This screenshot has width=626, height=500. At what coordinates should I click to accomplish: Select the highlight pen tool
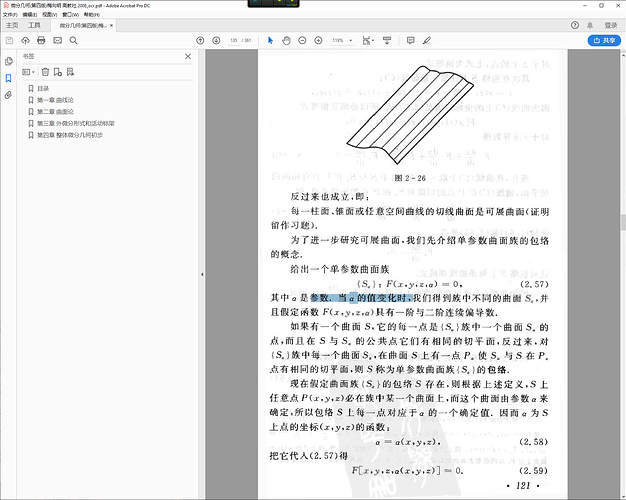427,40
